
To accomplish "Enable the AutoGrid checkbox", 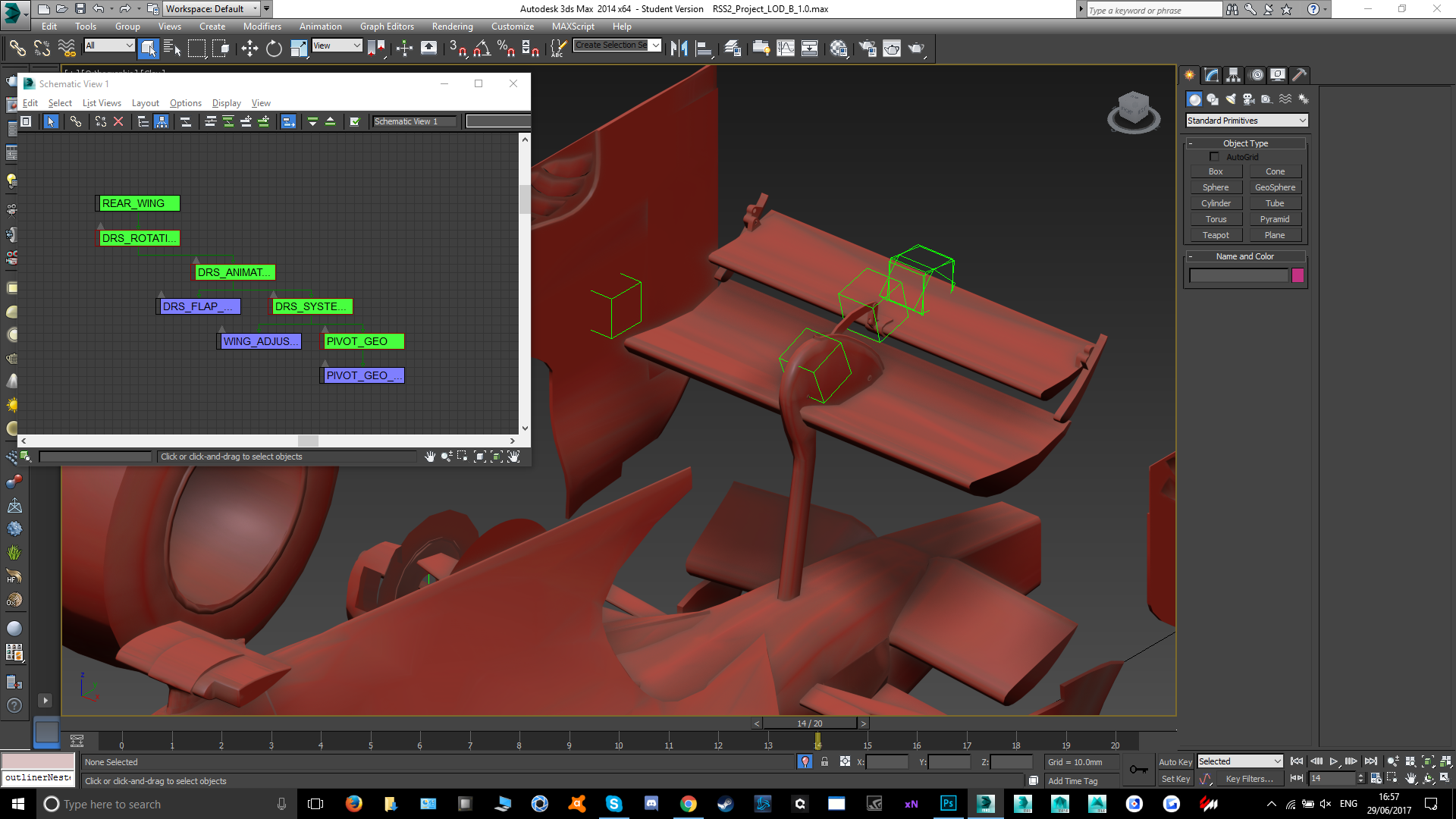I will [x=1214, y=157].
